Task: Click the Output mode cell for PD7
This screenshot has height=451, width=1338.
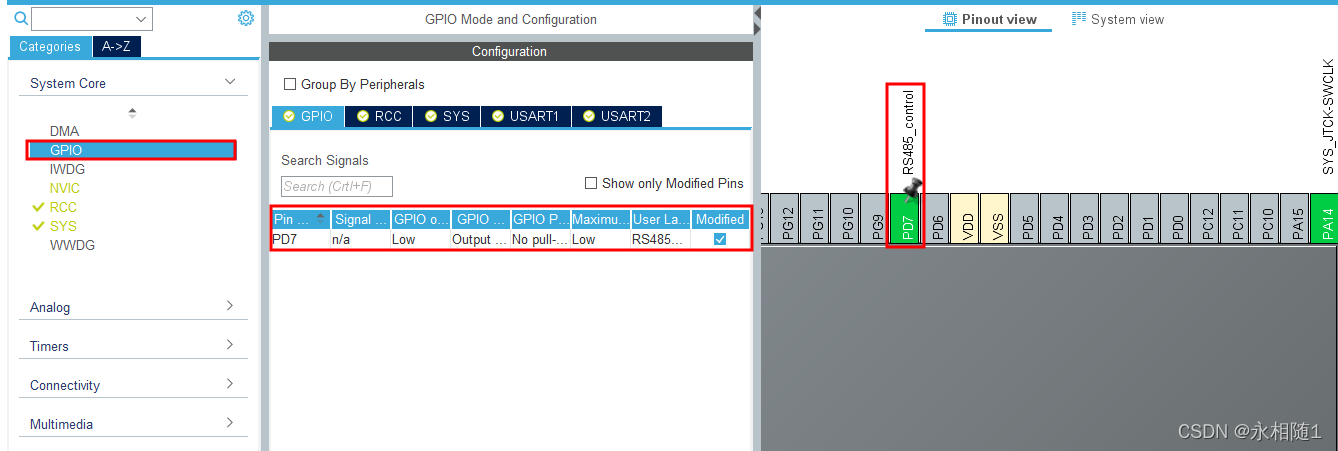Action: click(481, 239)
